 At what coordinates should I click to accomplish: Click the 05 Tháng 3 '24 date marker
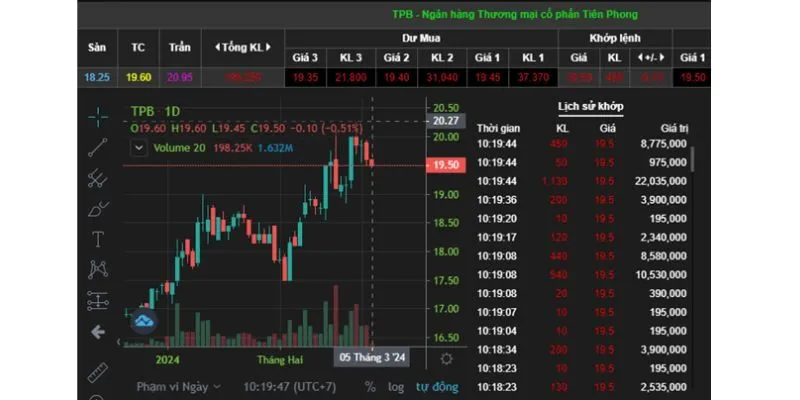point(372,358)
